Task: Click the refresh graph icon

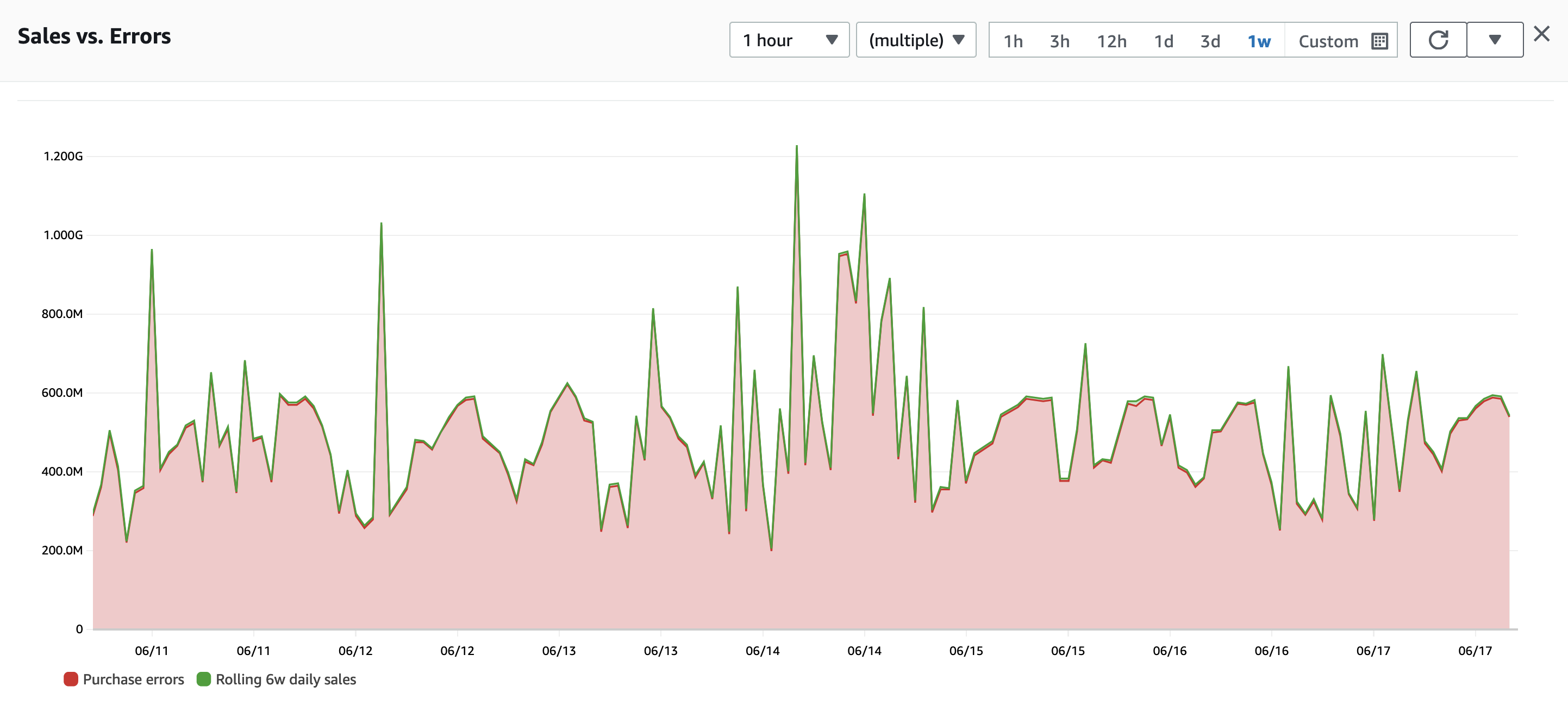Action: tap(1438, 40)
